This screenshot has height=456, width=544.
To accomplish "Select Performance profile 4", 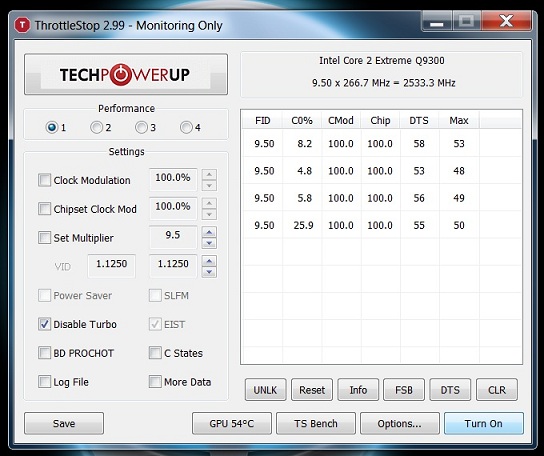I will pyautogui.click(x=186, y=127).
